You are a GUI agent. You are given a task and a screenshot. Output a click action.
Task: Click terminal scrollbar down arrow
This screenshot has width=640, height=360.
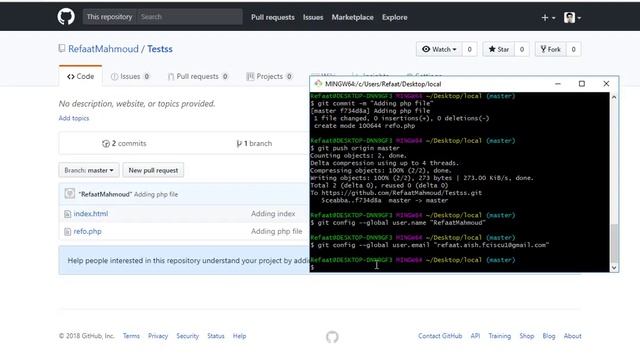[x=614, y=268]
